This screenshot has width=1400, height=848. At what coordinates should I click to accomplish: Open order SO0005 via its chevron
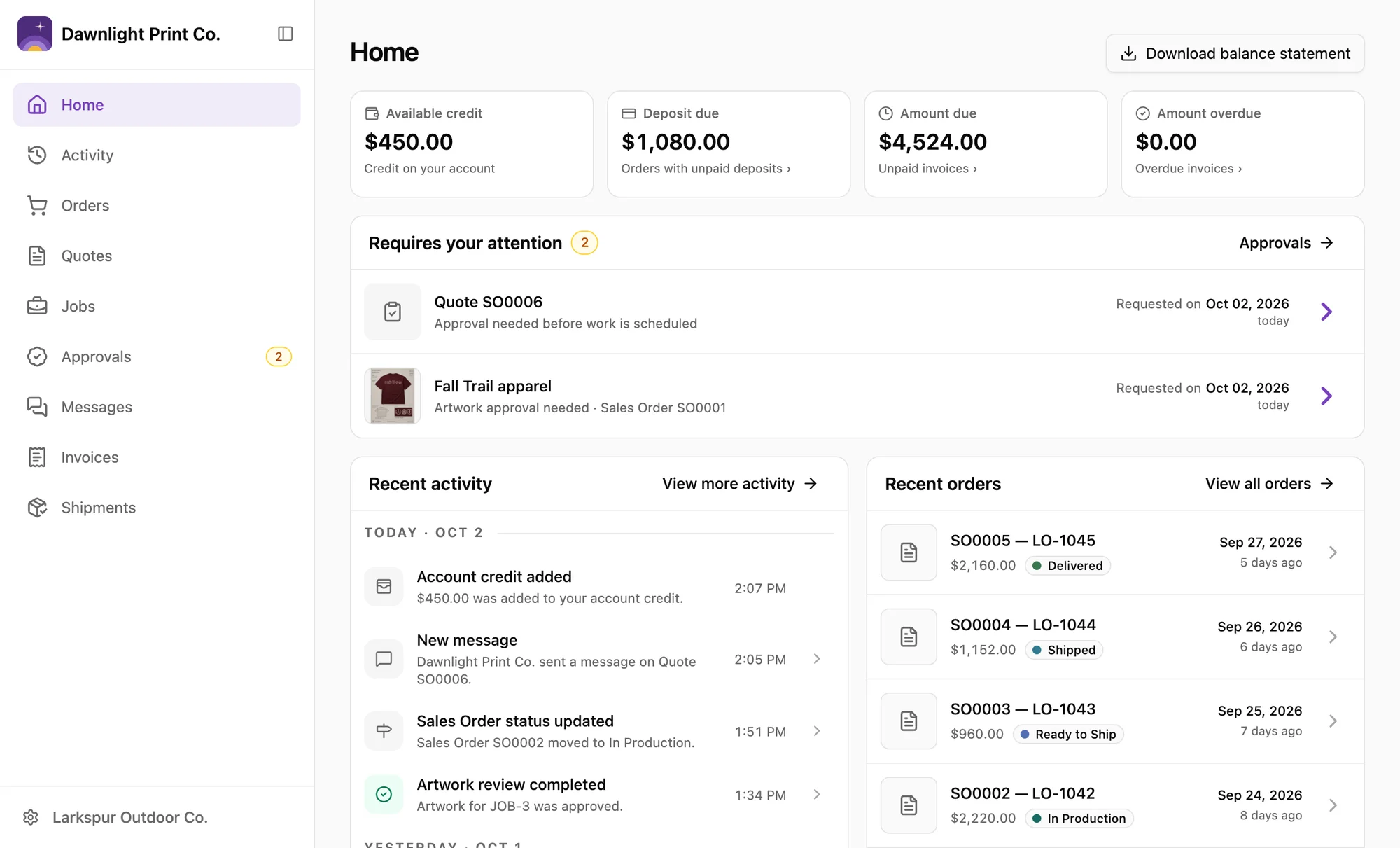pyautogui.click(x=1333, y=552)
